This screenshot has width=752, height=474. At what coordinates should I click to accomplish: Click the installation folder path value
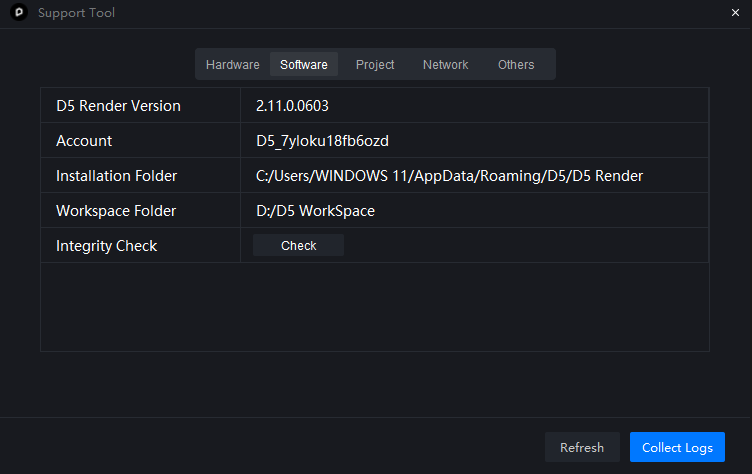pos(449,176)
